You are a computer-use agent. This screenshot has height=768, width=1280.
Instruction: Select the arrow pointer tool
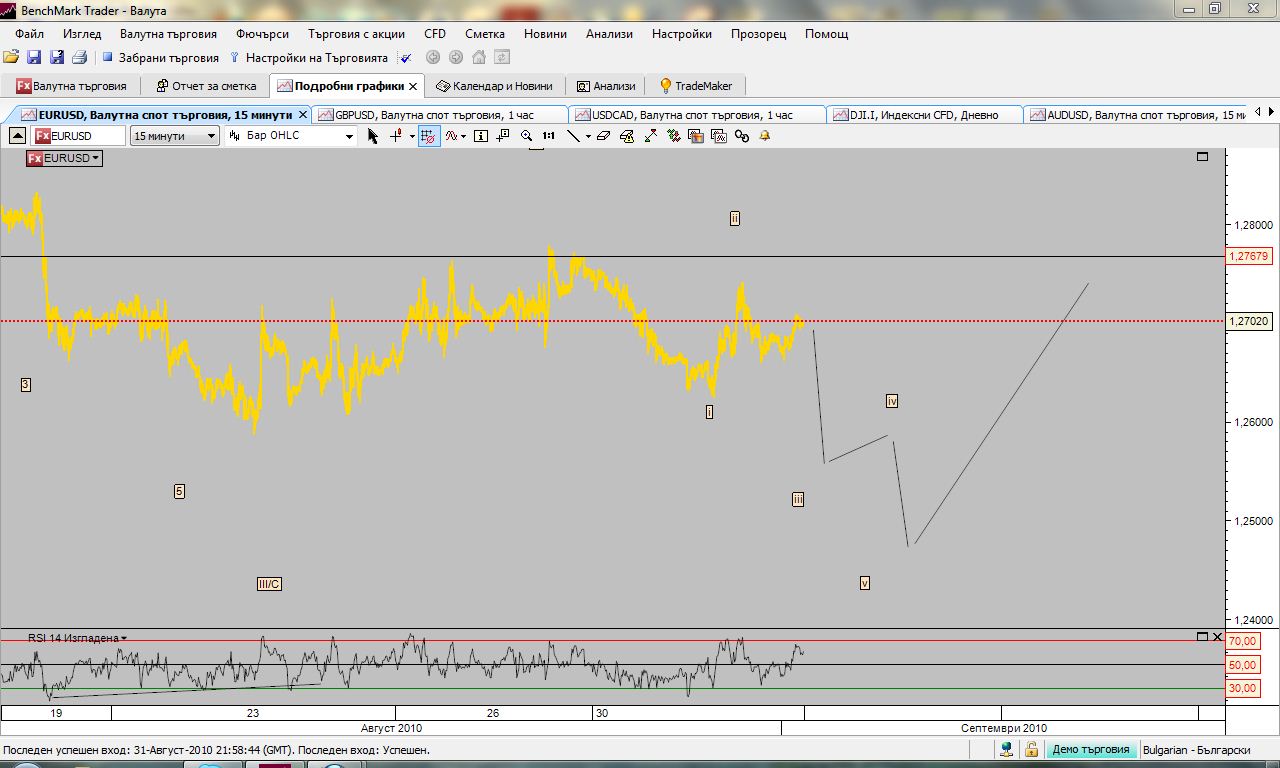point(373,136)
